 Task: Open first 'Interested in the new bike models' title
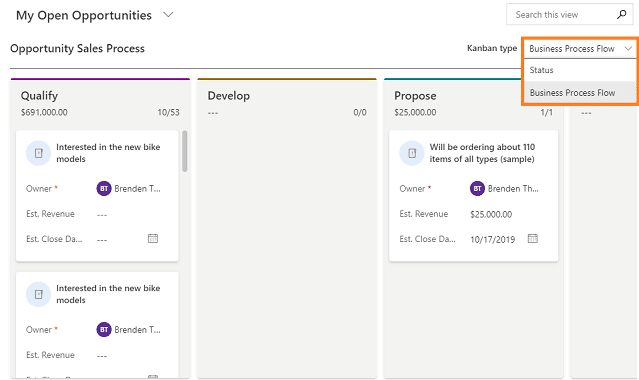click(x=108, y=153)
